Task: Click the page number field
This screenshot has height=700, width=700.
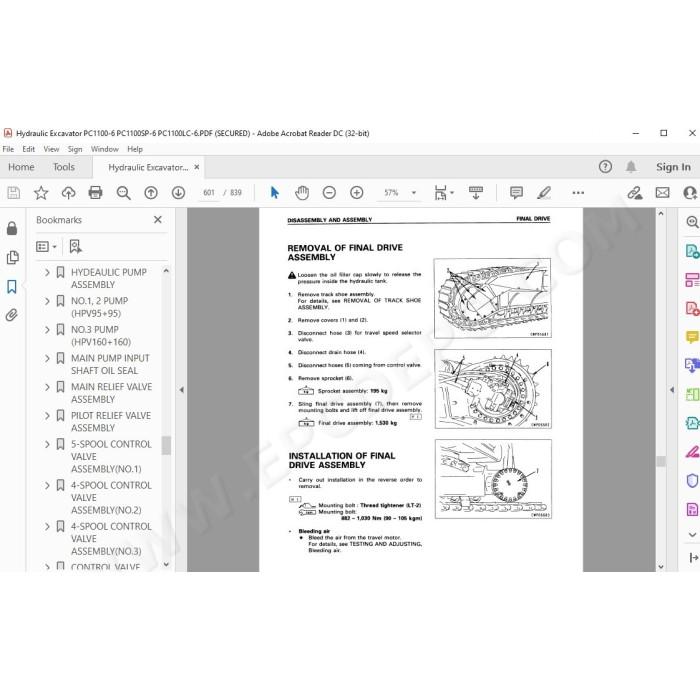Action: (209, 193)
